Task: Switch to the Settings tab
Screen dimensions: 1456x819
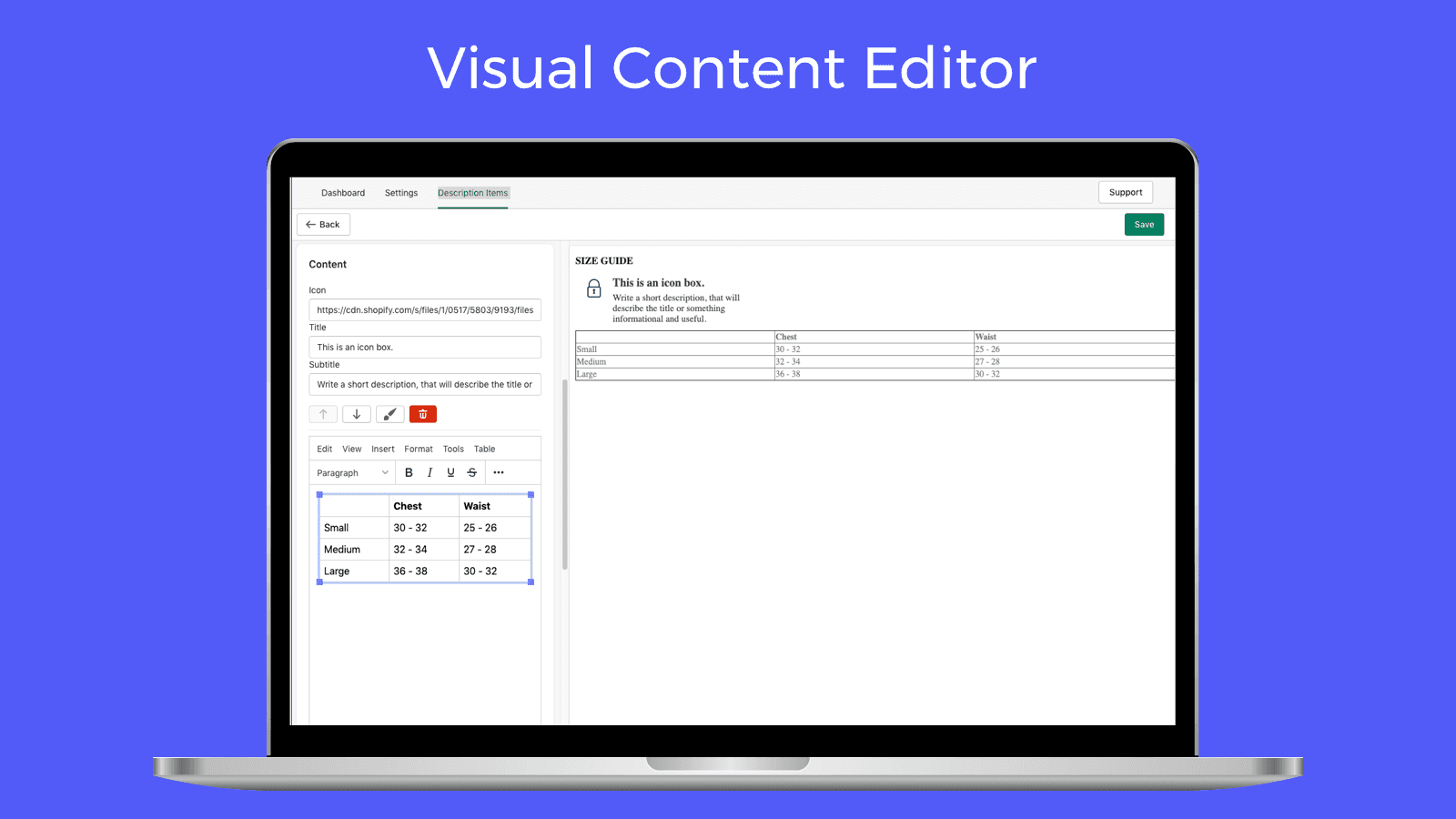Action: 401,193
